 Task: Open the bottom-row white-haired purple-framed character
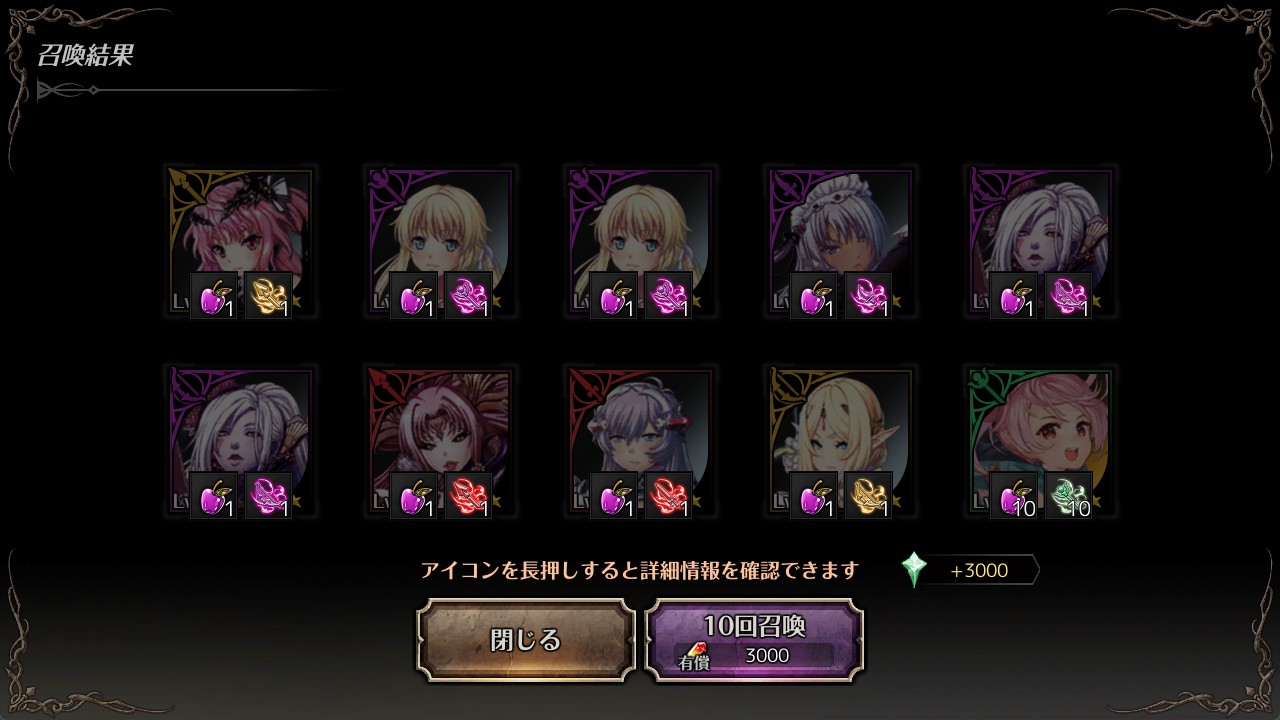point(240,442)
